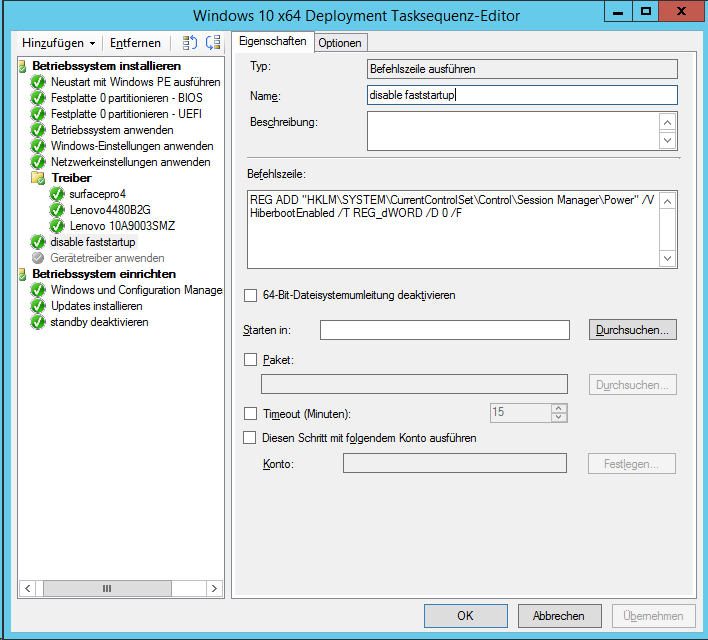Click the Treiber folder icon
The image size is (708, 640).
point(38,178)
